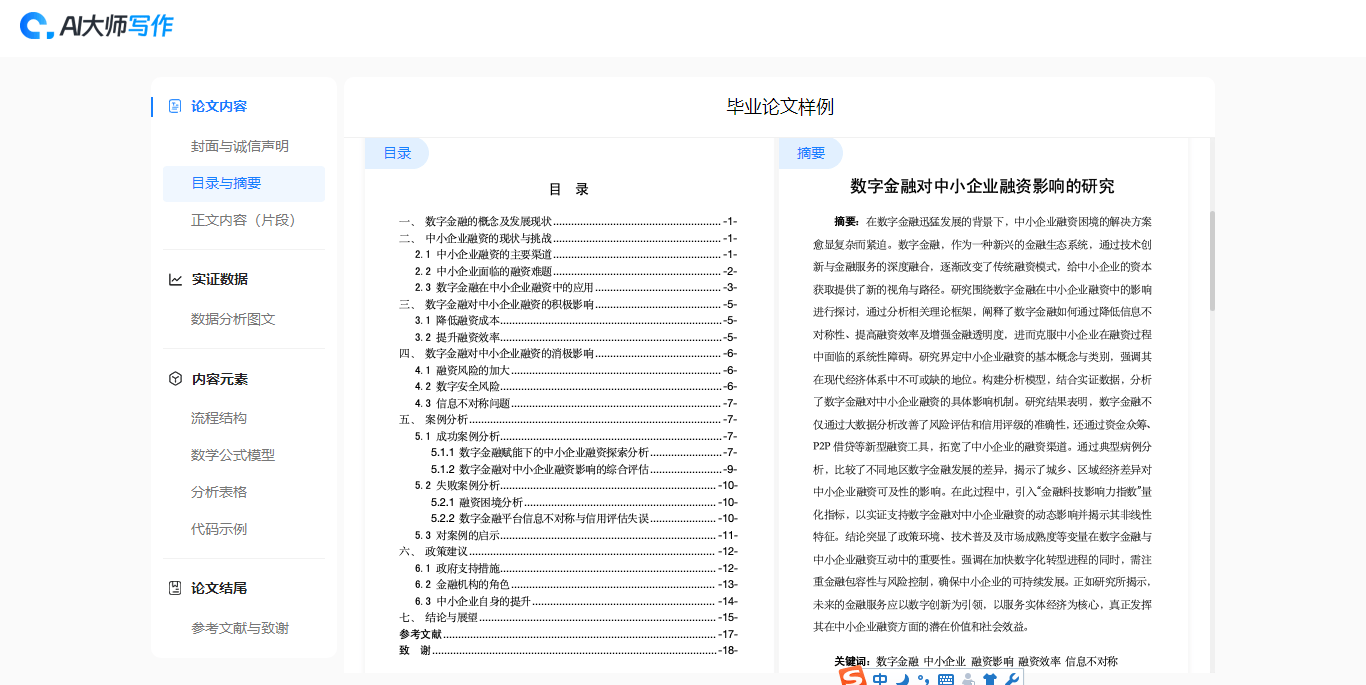Click the Sogou input method S icon
Screen dimensions: 1366x685
tap(852, 678)
